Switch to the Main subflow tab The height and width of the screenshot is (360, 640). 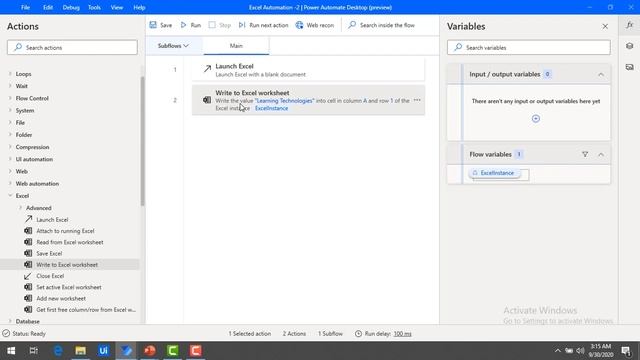(x=236, y=46)
